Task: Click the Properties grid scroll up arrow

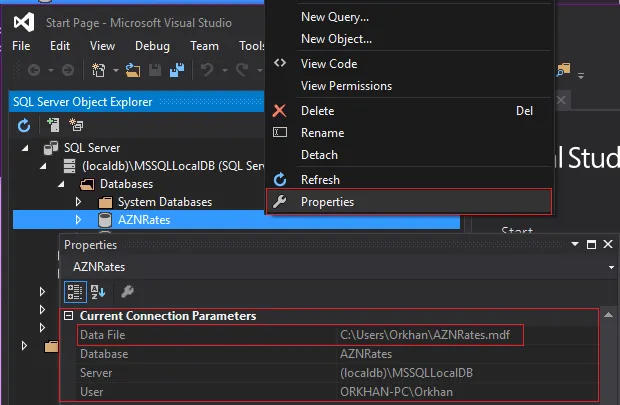Action: (609, 315)
